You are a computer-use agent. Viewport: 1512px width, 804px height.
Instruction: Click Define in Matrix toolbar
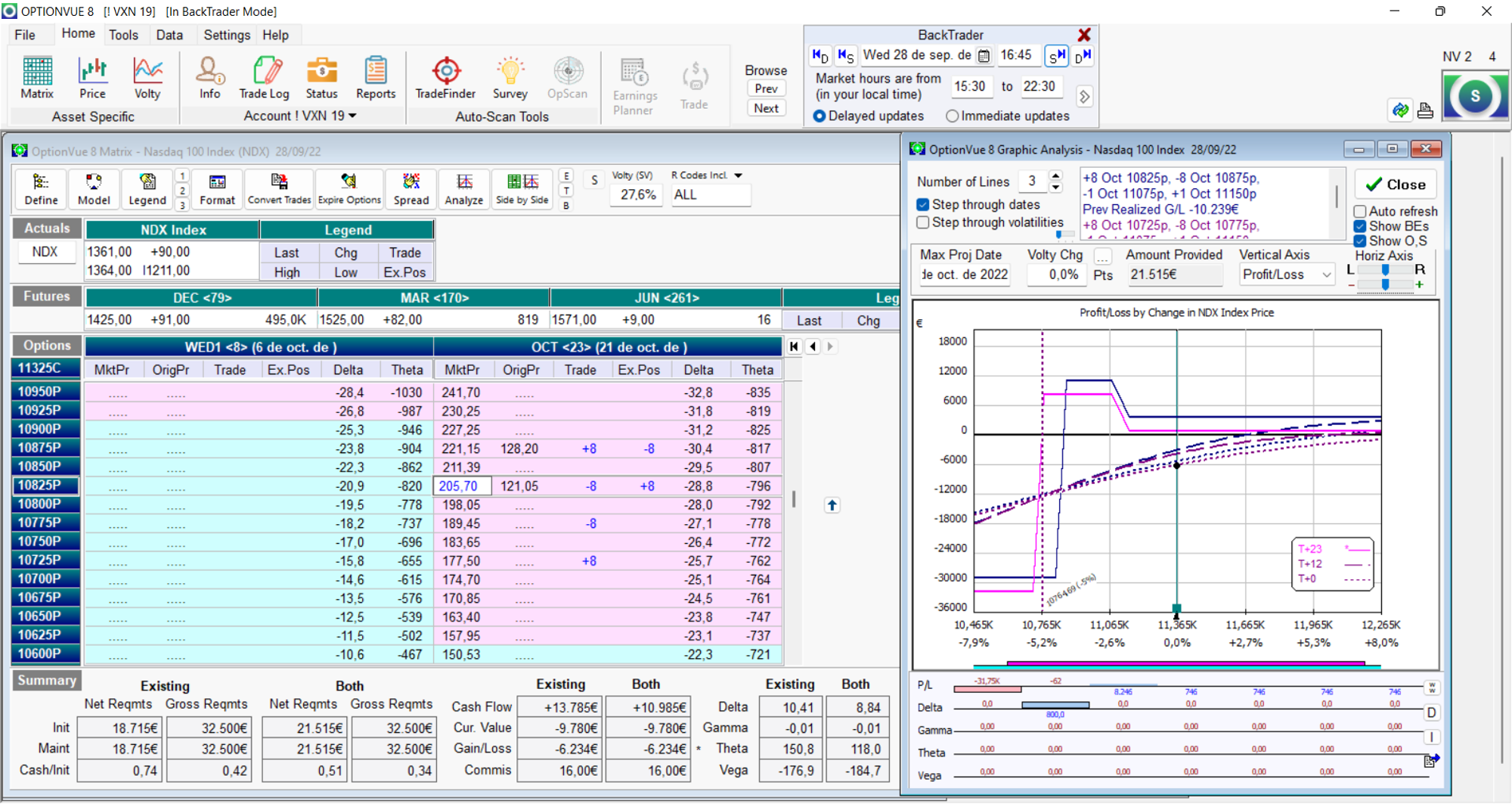pyautogui.click(x=41, y=189)
